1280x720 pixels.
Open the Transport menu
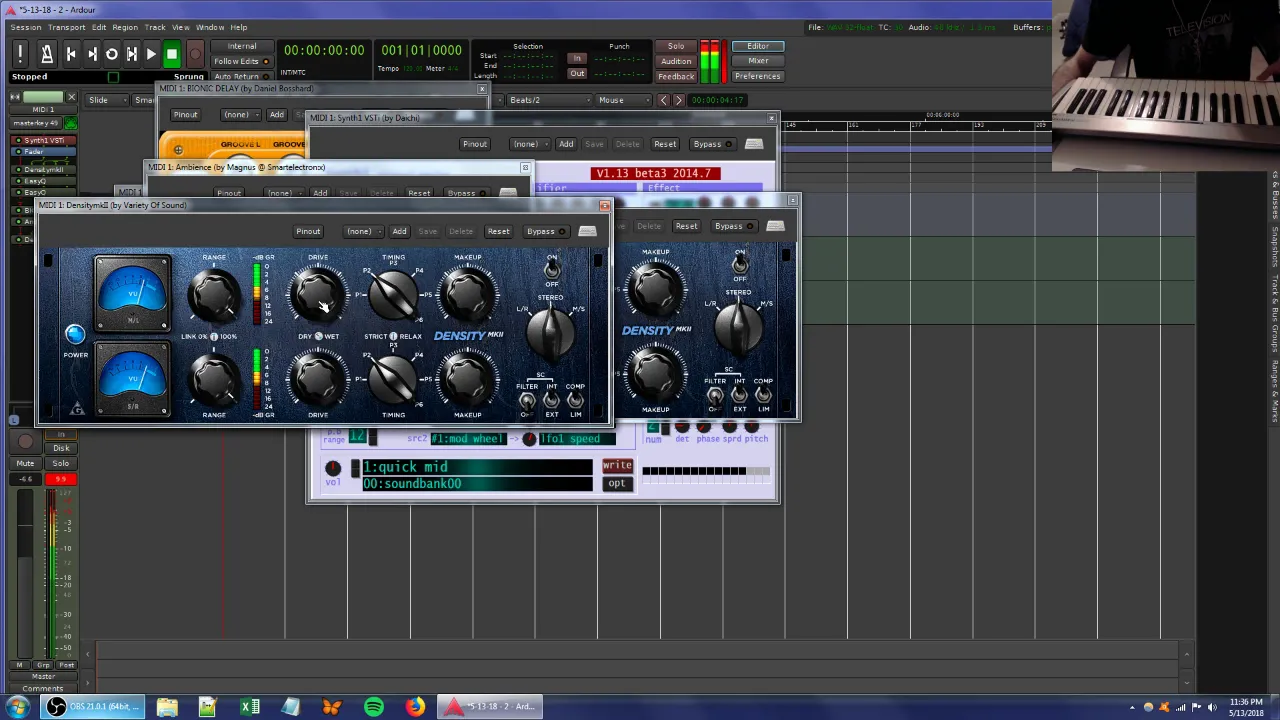[66, 27]
